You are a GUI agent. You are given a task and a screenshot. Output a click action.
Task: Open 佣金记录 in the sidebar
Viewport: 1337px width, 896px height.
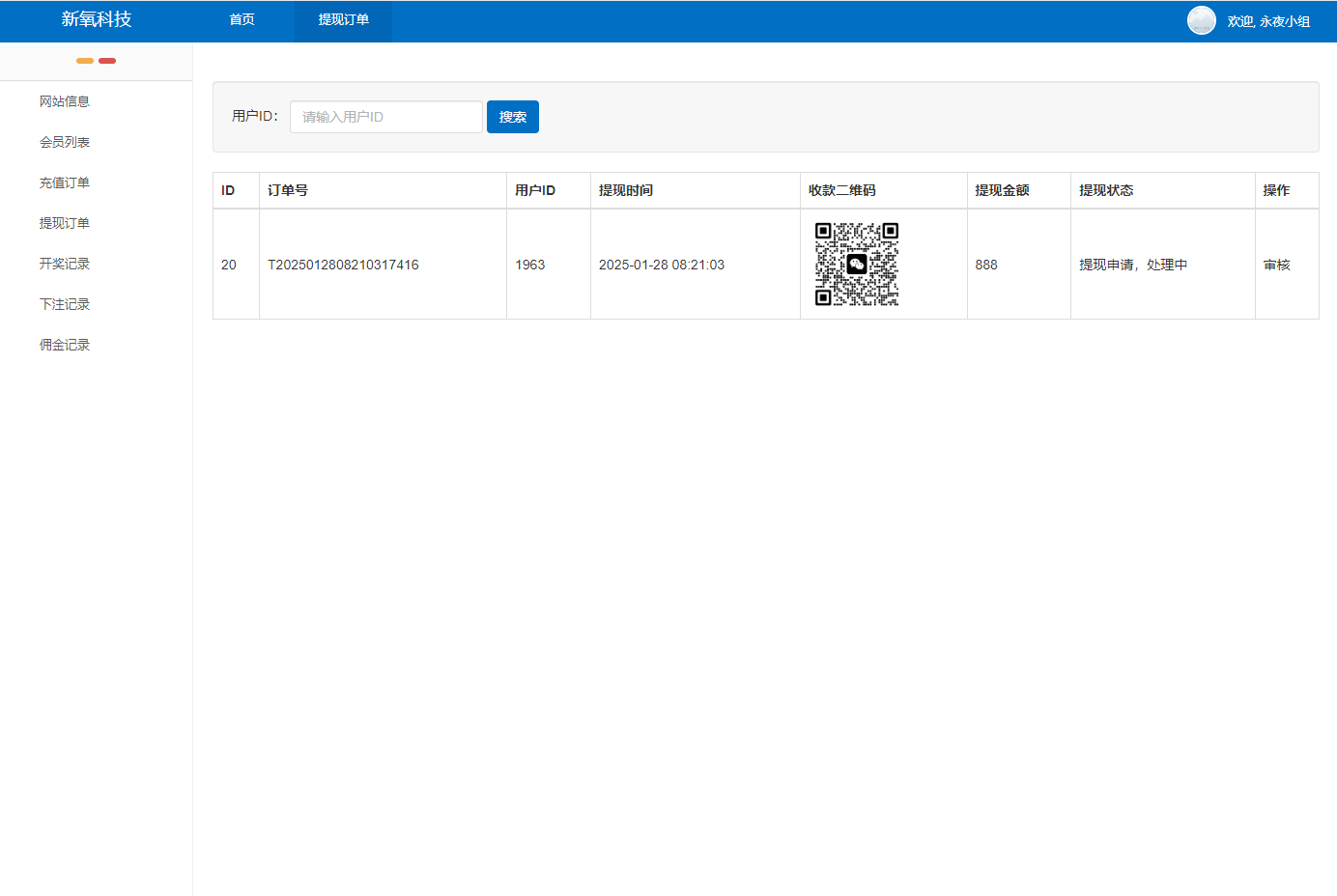65,344
